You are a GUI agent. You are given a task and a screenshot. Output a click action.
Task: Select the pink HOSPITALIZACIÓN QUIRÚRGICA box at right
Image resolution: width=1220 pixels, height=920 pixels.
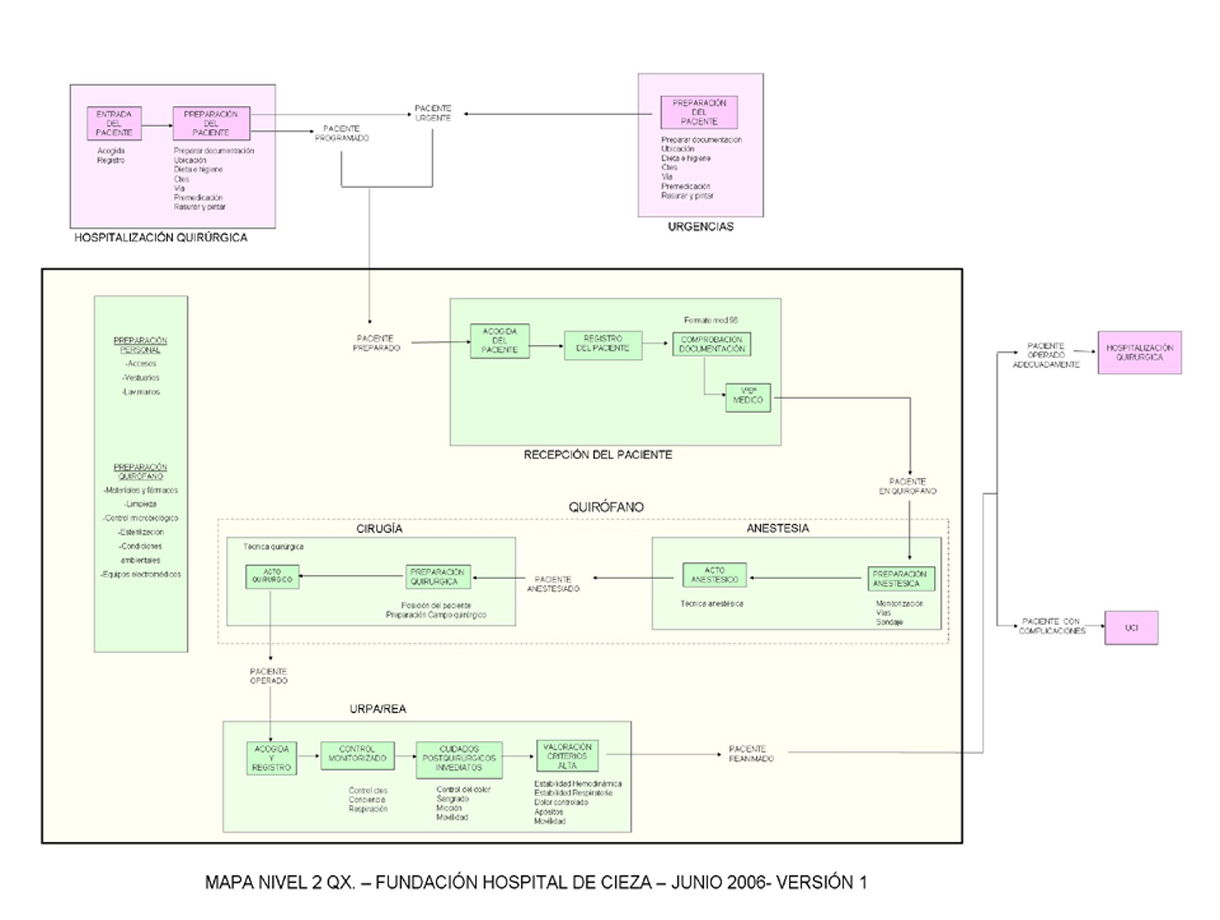1139,353
